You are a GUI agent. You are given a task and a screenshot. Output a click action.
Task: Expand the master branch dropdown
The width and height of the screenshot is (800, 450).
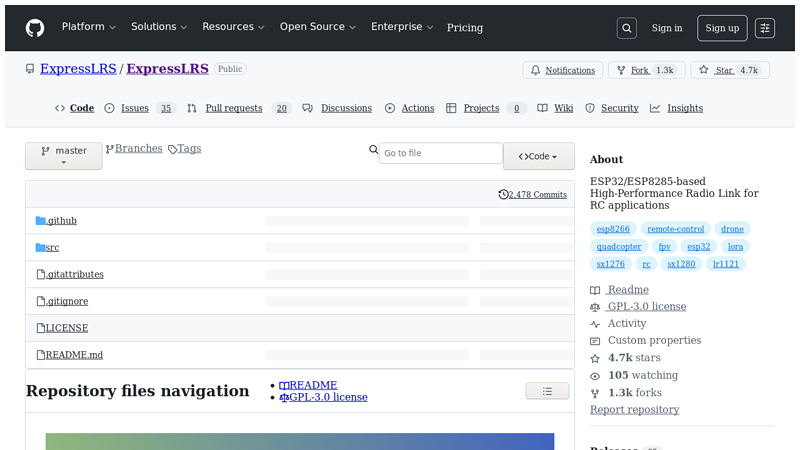pos(63,156)
